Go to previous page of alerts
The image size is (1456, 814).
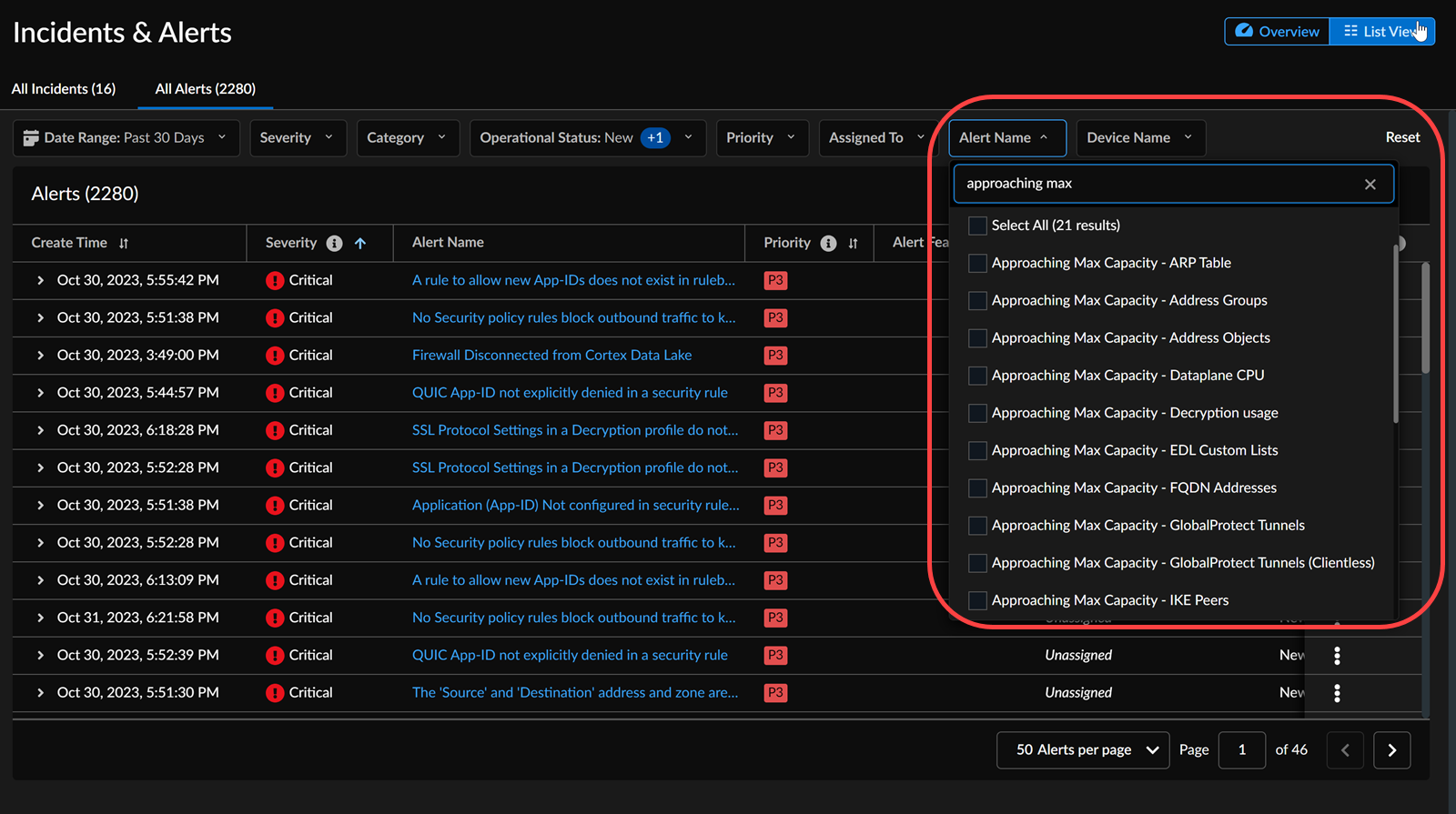1345,750
